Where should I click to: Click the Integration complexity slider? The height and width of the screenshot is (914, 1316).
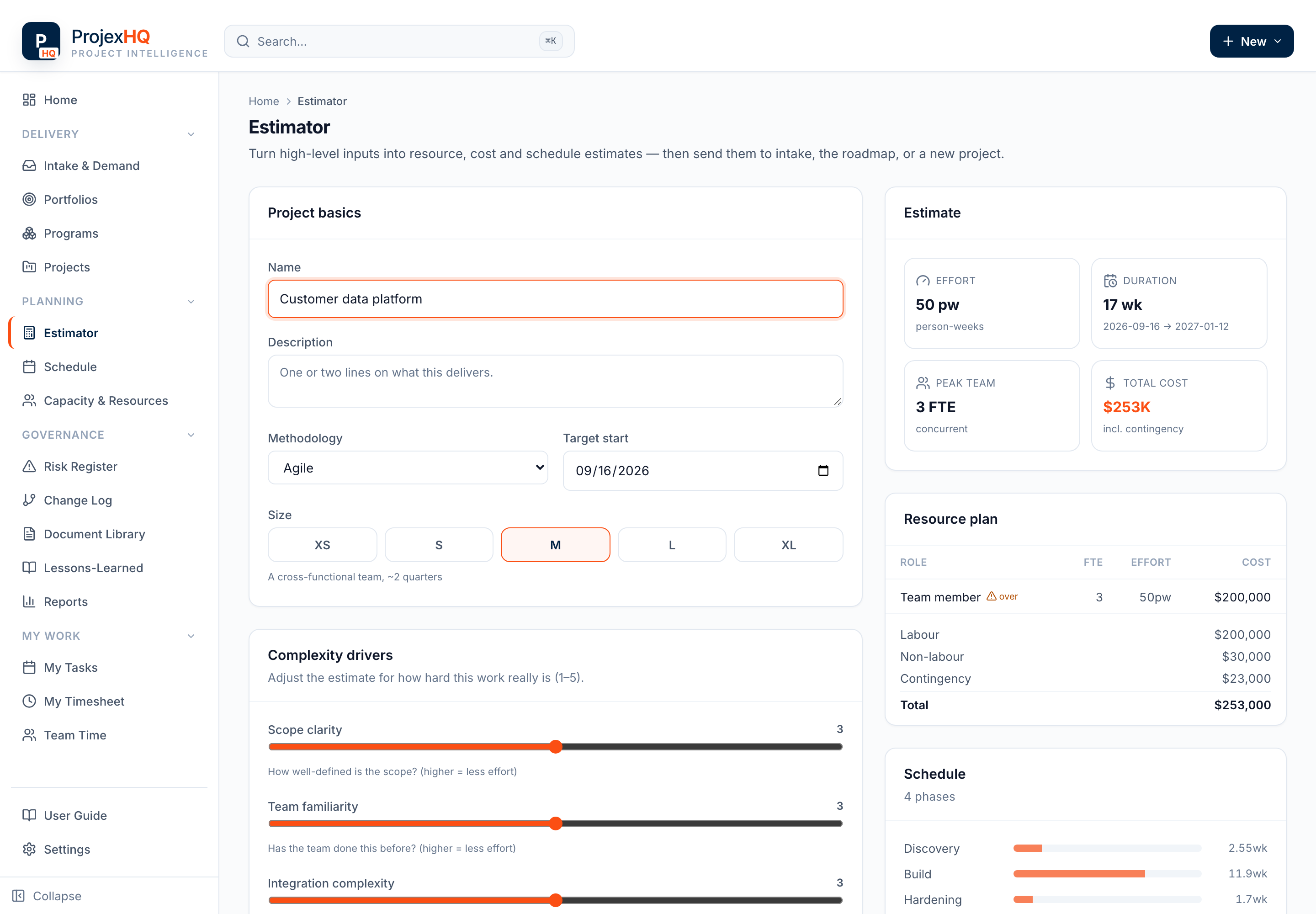point(556,900)
